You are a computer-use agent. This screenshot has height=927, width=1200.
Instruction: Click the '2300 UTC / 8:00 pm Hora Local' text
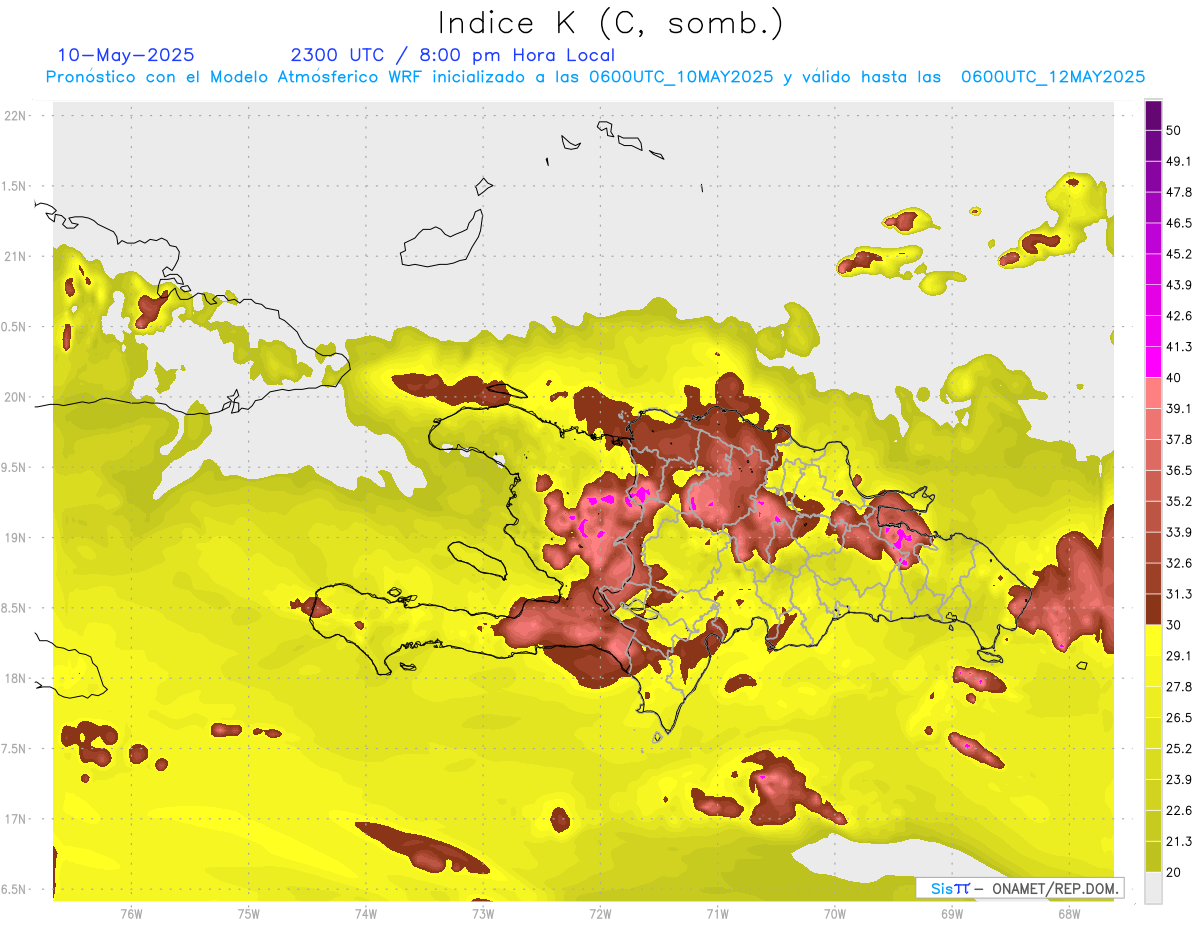click(452, 55)
